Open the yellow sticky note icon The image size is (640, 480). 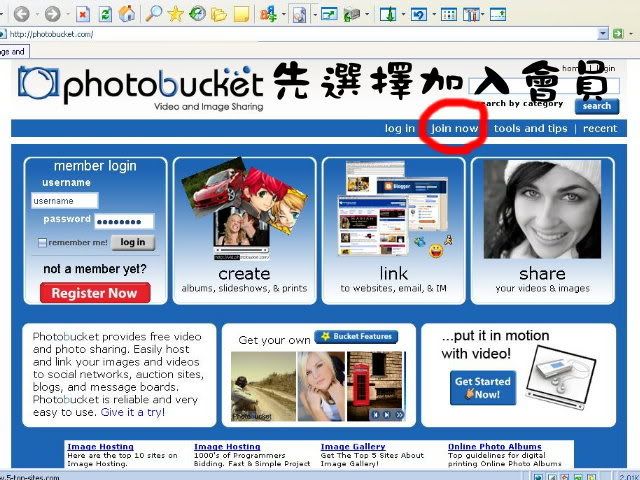[x=241, y=15]
